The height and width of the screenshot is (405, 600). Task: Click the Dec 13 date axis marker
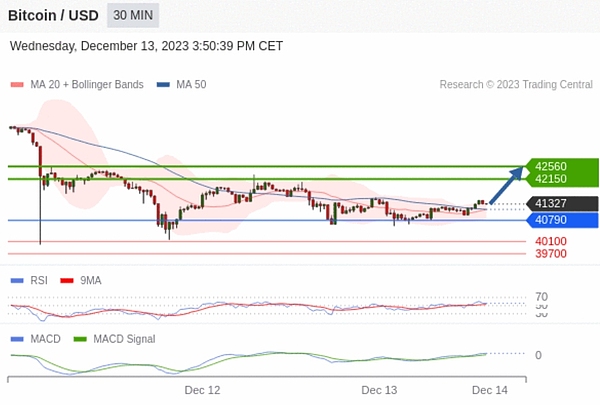click(379, 390)
